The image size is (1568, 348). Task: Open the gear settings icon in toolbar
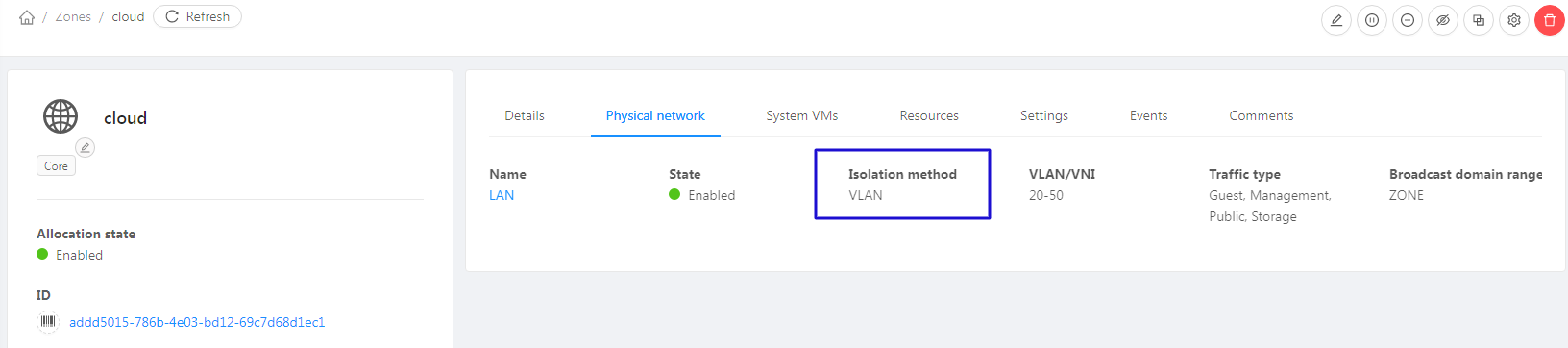(1514, 20)
